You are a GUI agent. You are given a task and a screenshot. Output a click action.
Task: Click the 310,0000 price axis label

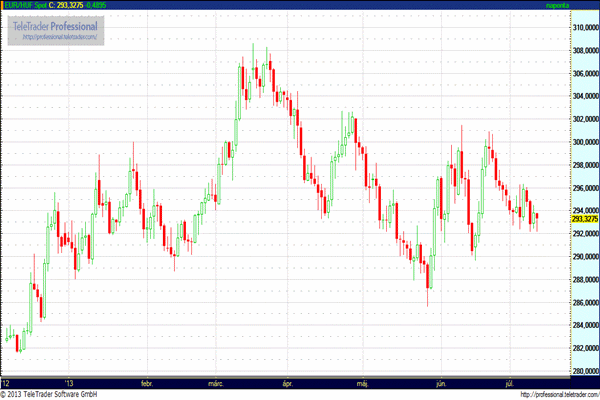tap(557, 27)
